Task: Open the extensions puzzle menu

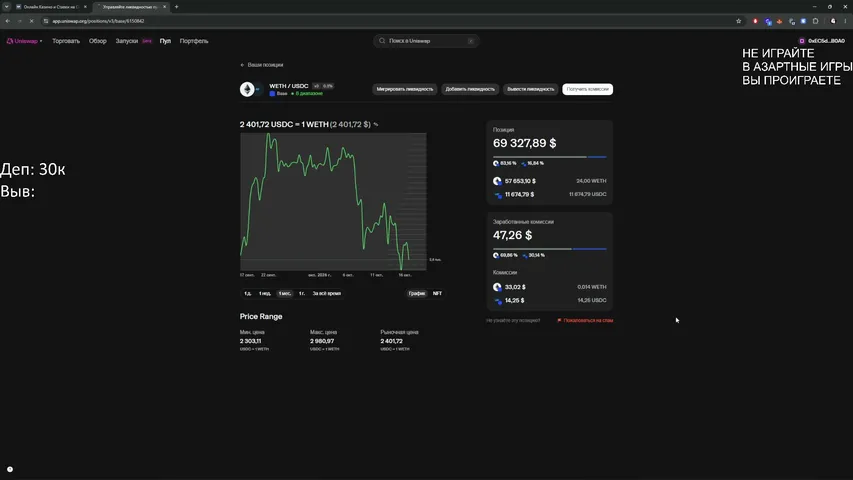Action: 815,21
